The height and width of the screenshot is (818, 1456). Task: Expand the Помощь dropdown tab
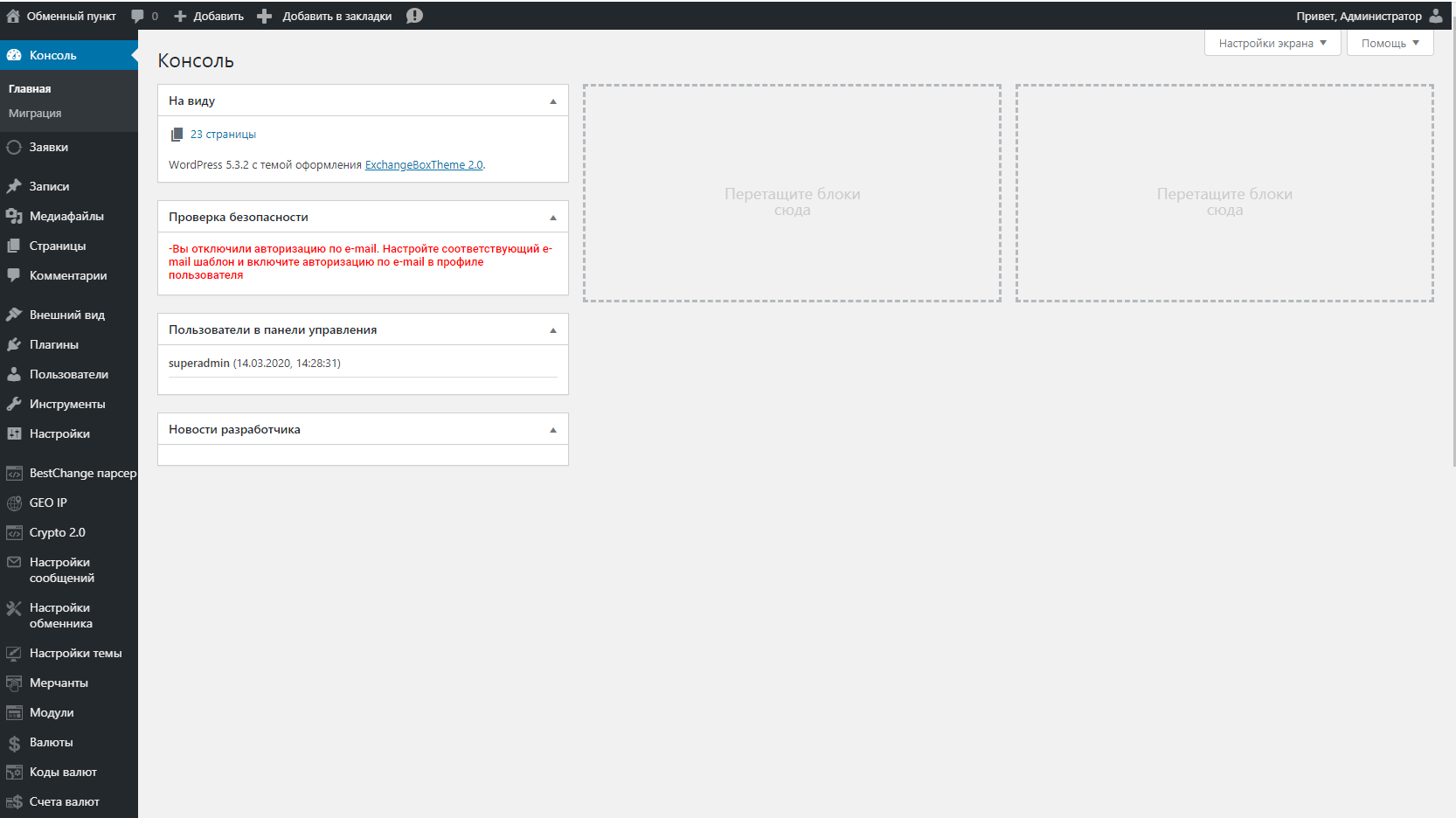[x=1390, y=43]
